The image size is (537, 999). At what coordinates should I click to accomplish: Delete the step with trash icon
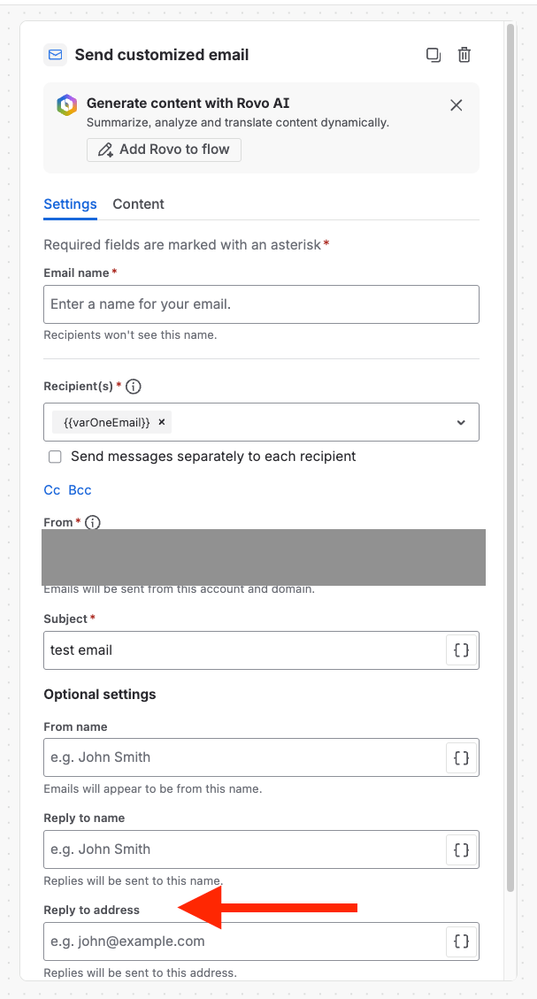point(464,55)
